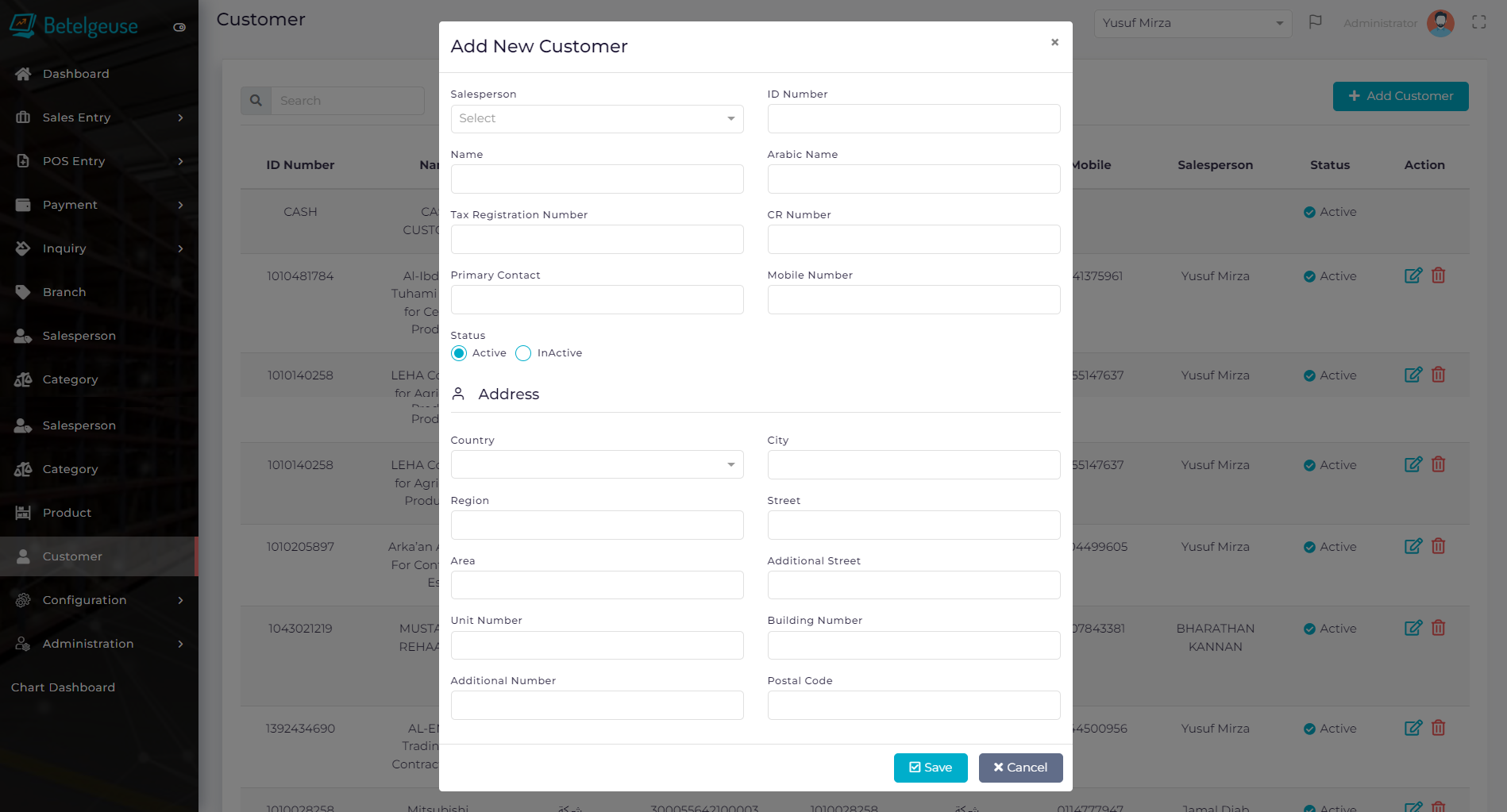This screenshot has width=1507, height=812.
Task: Click the Cancel button
Action: (1020, 768)
